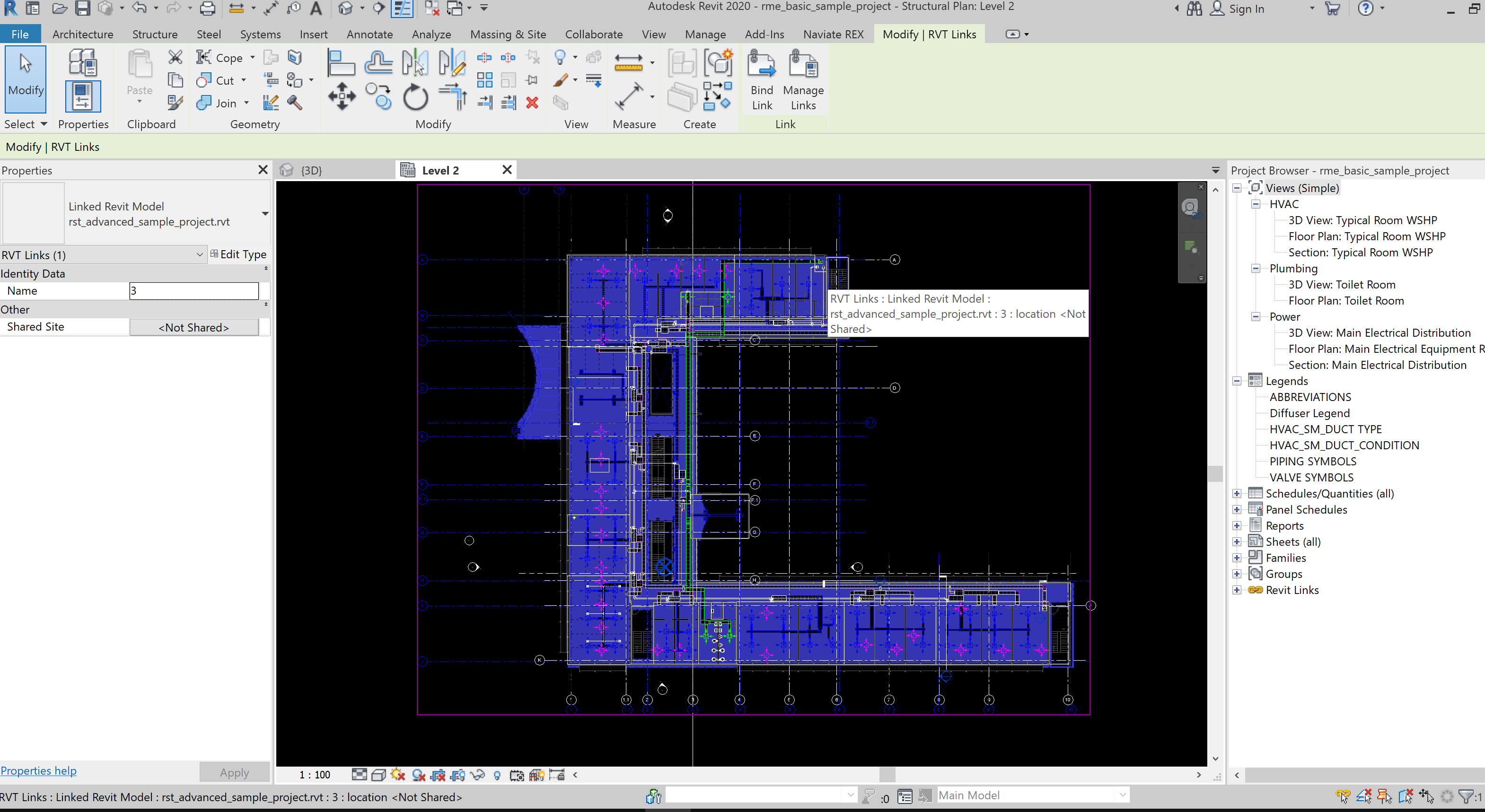Expand Sheets (all) in Project Browser
The image size is (1485, 812).
[1237, 541]
